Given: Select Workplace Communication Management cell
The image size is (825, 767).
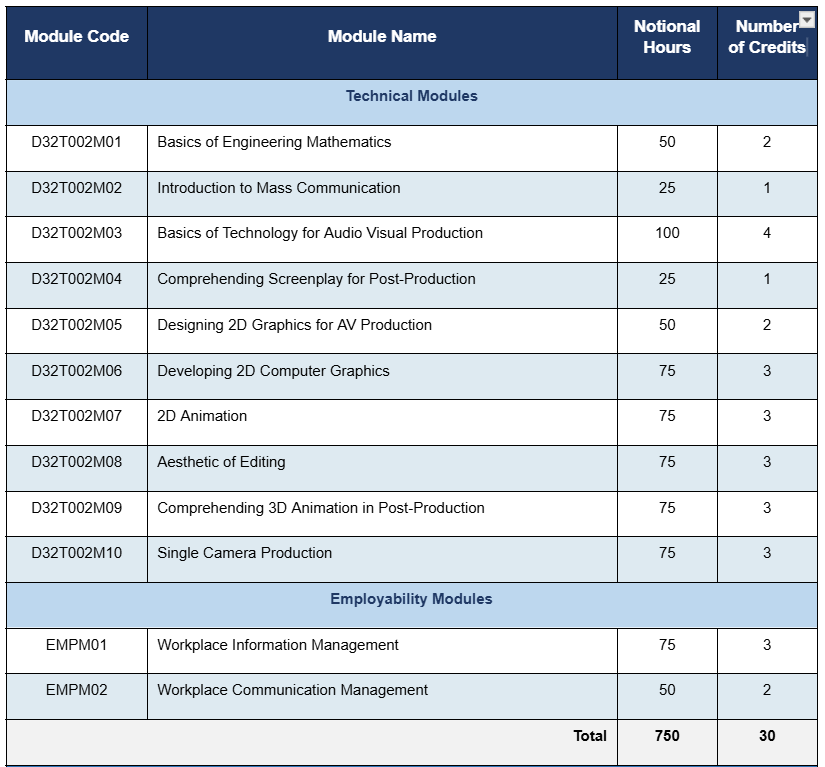Looking at the screenshot, I should click(292, 691).
